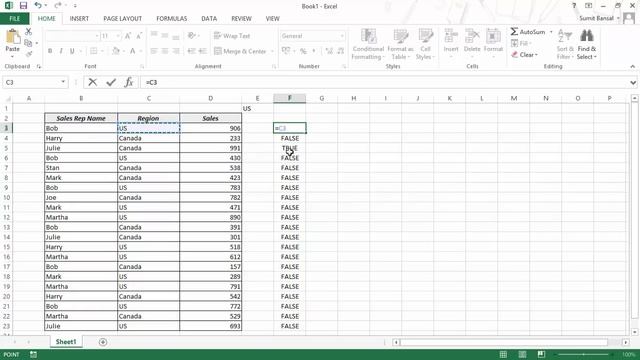Switch to the DATA tab

[x=209, y=18]
